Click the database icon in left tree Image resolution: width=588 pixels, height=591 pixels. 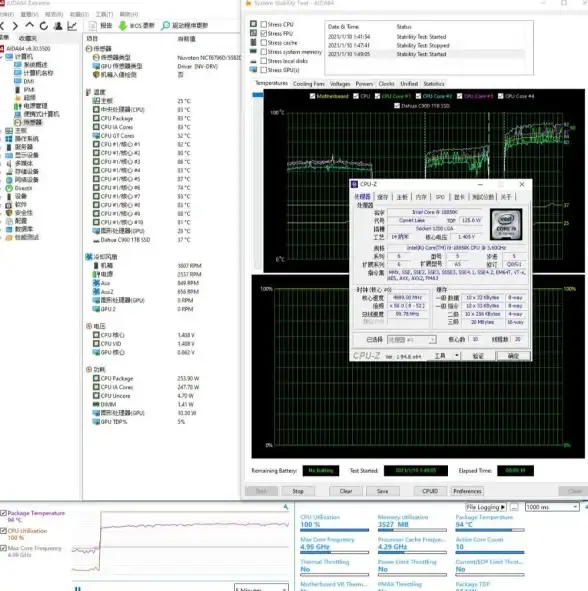pyautogui.click(x=9, y=229)
